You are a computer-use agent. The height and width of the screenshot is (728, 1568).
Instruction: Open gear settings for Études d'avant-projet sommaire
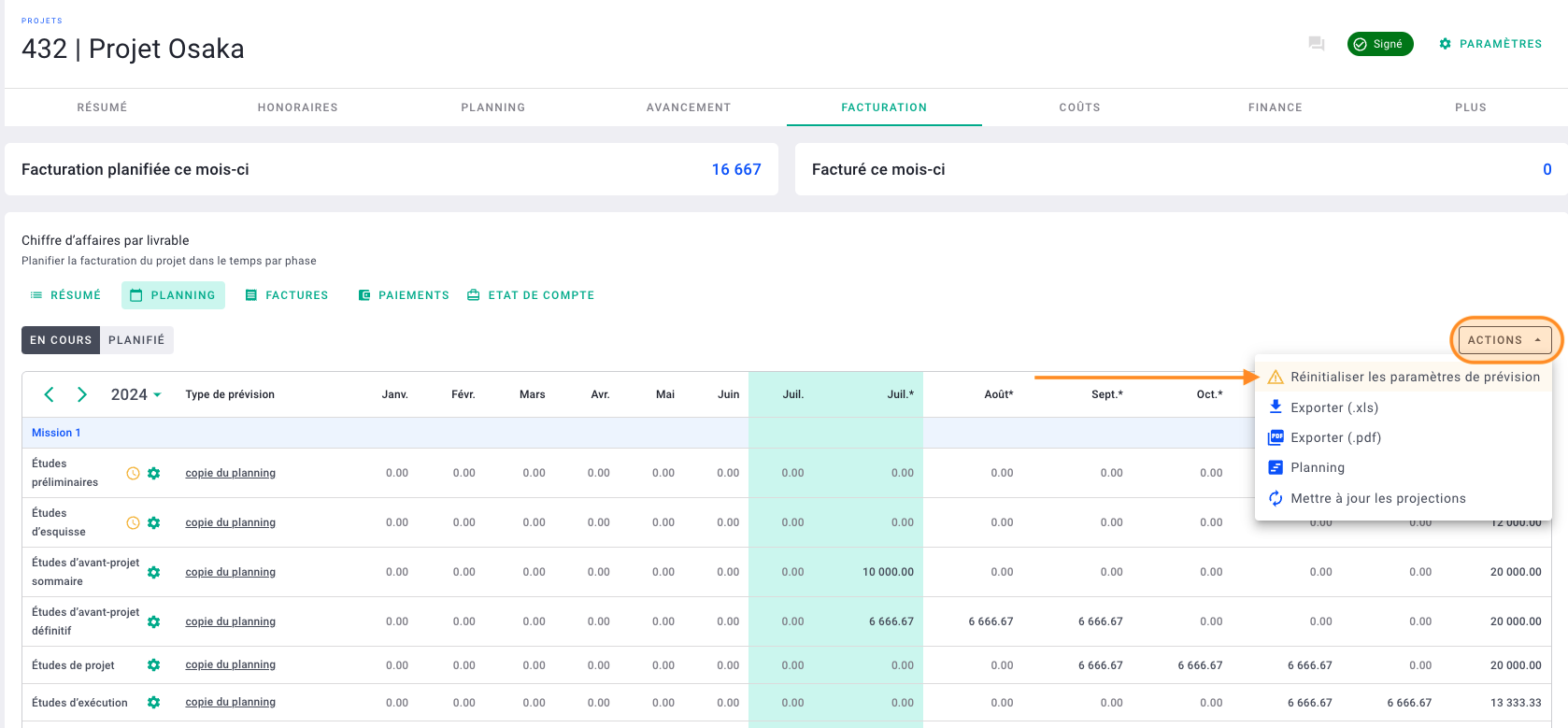(154, 572)
